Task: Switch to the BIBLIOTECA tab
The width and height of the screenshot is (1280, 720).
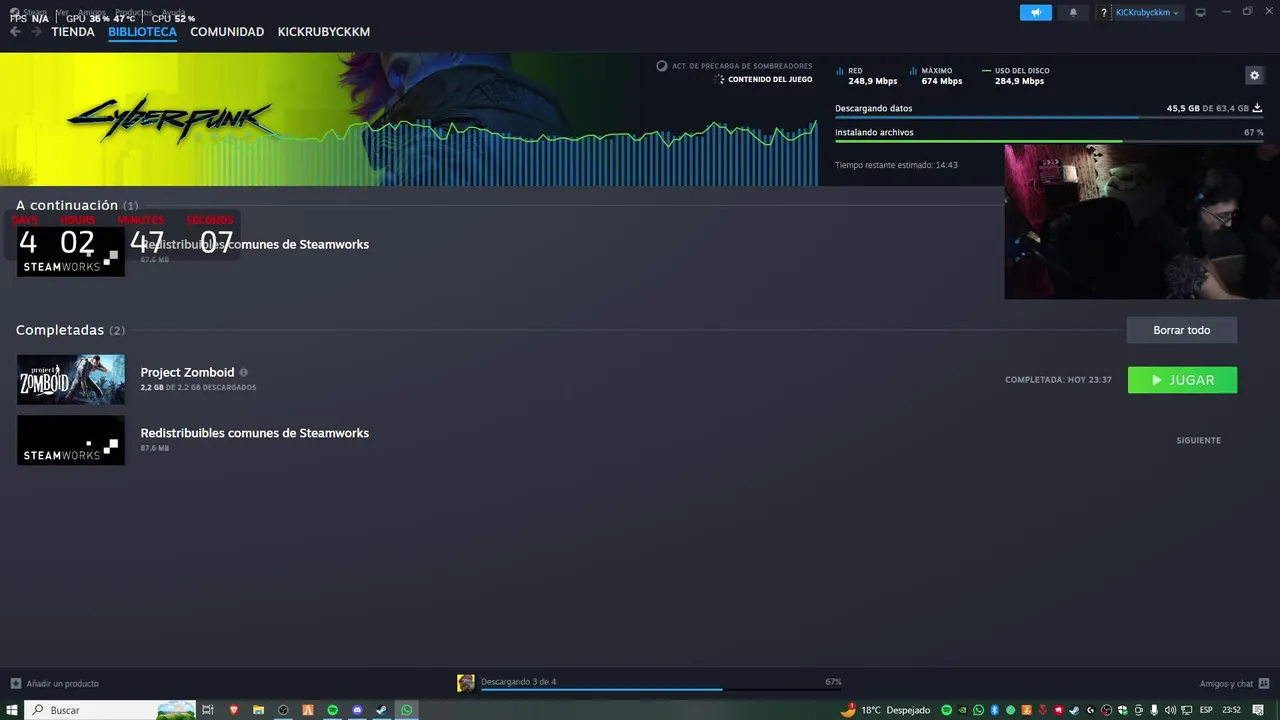Action: (142, 32)
